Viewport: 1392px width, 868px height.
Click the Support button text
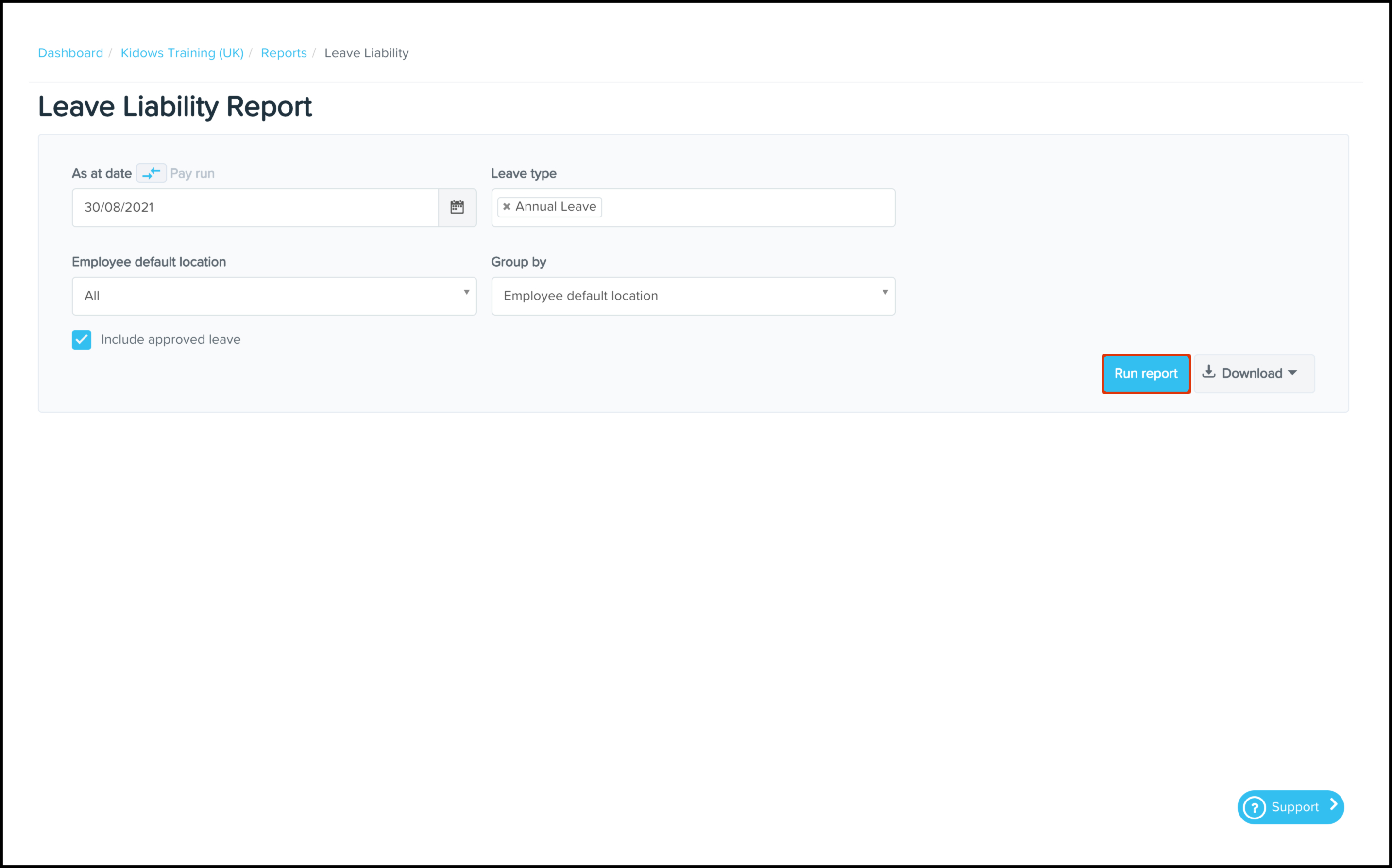1294,808
